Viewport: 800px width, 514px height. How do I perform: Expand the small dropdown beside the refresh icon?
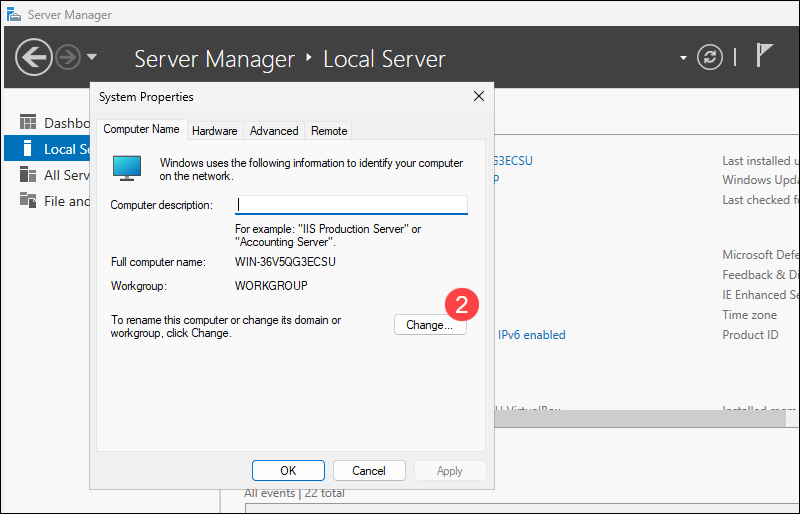pyautogui.click(x=684, y=58)
